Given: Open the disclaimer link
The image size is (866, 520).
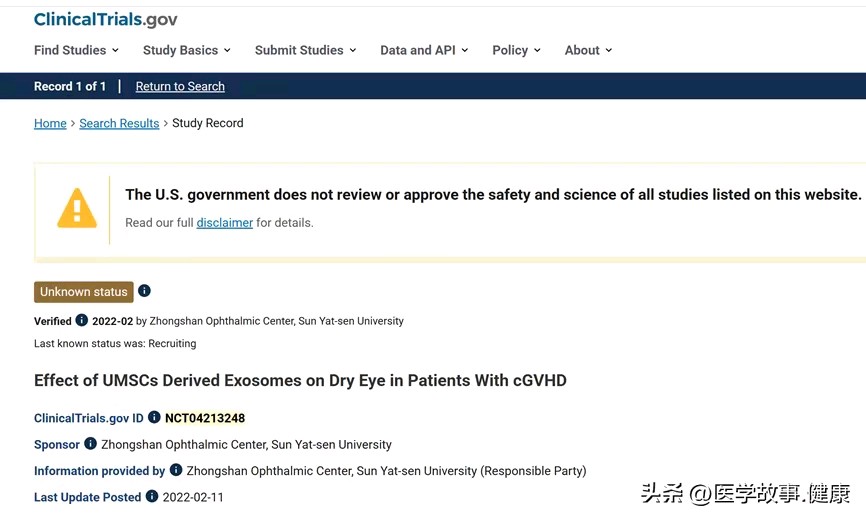Looking at the screenshot, I should (225, 222).
